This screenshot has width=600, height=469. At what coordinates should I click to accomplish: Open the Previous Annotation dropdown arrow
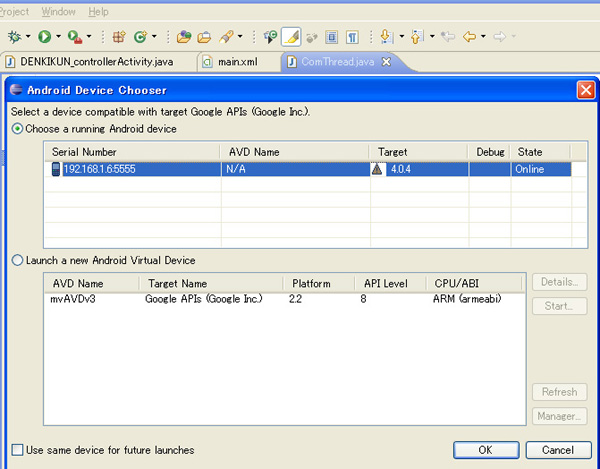[432, 37]
